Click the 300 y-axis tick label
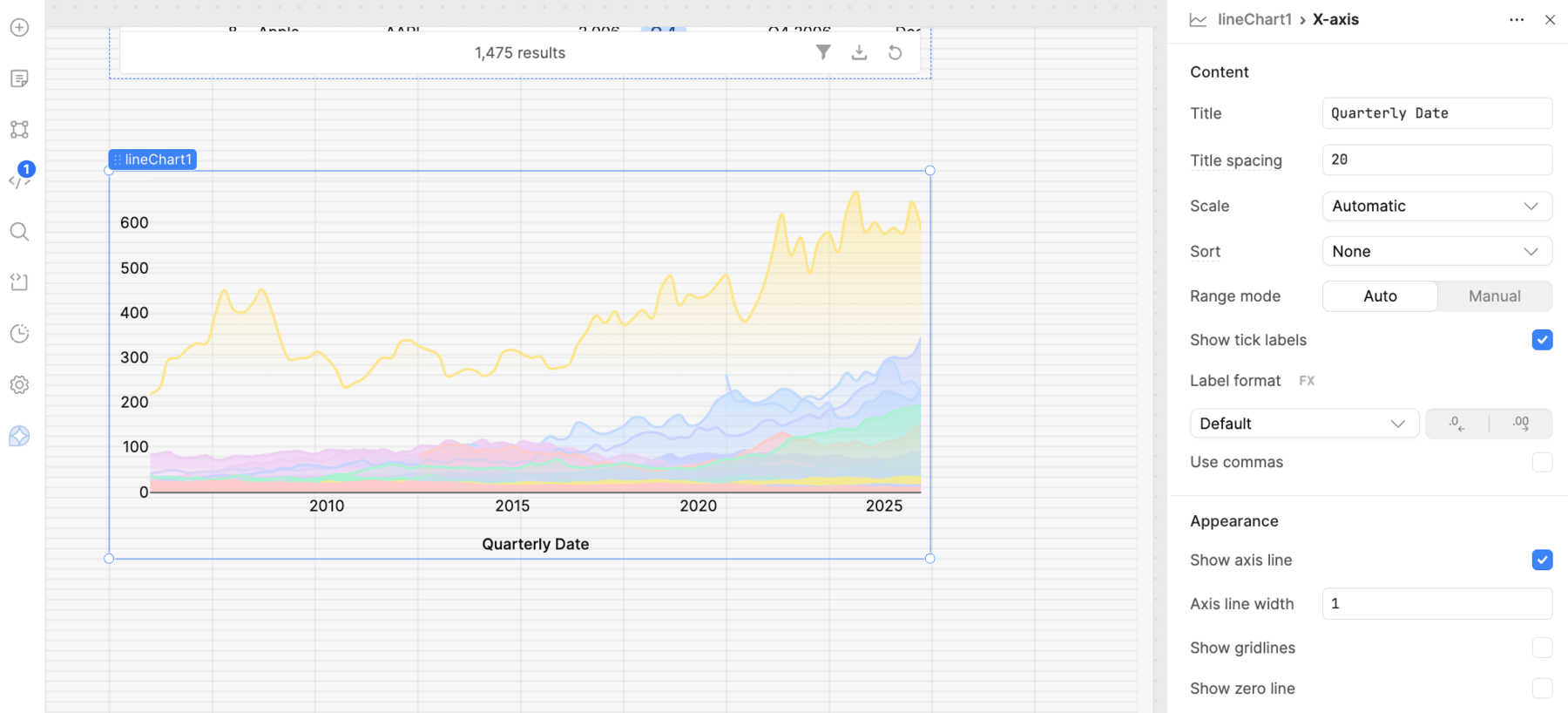Image resolution: width=1568 pixels, height=713 pixels. coord(134,357)
